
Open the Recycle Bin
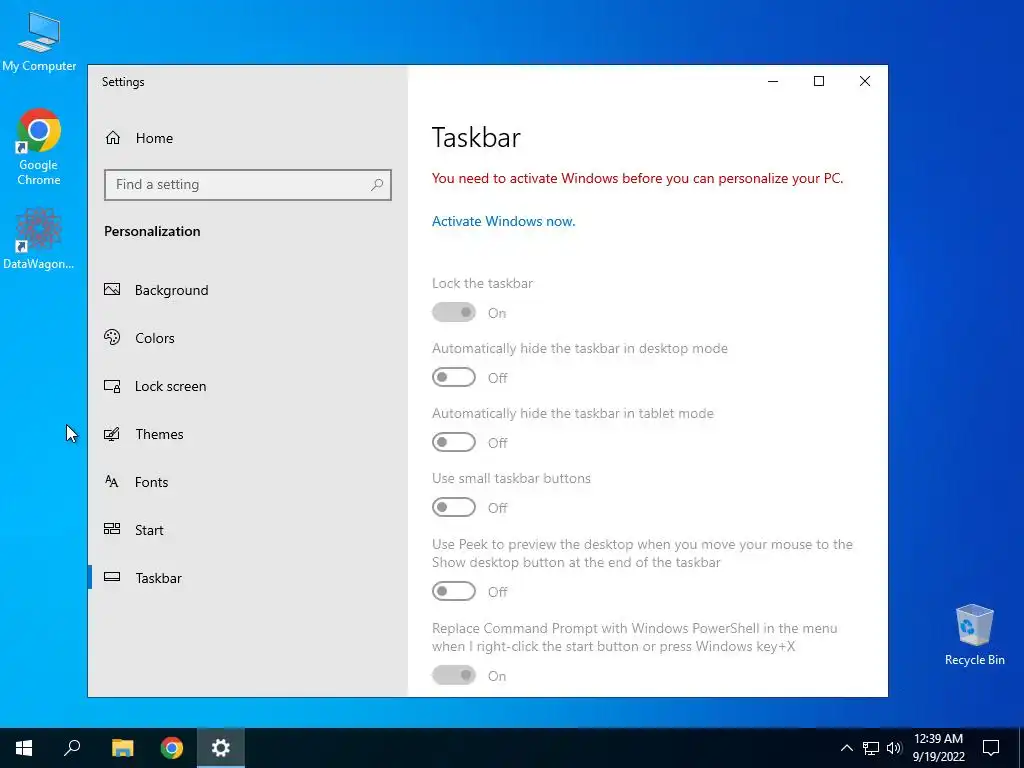pos(974,635)
